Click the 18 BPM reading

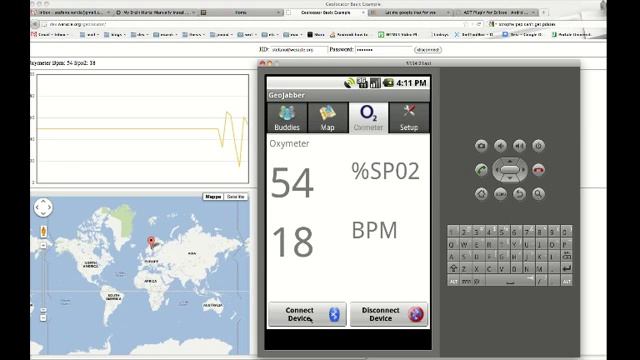click(x=293, y=242)
